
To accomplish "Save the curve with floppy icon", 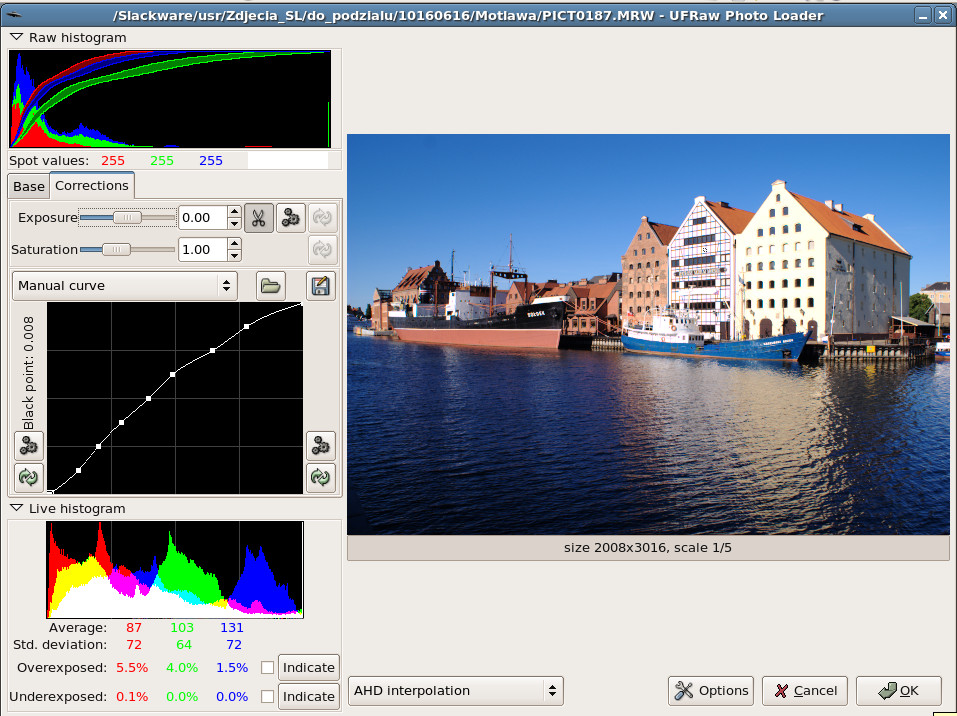I will pyautogui.click(x=320, y=286).
